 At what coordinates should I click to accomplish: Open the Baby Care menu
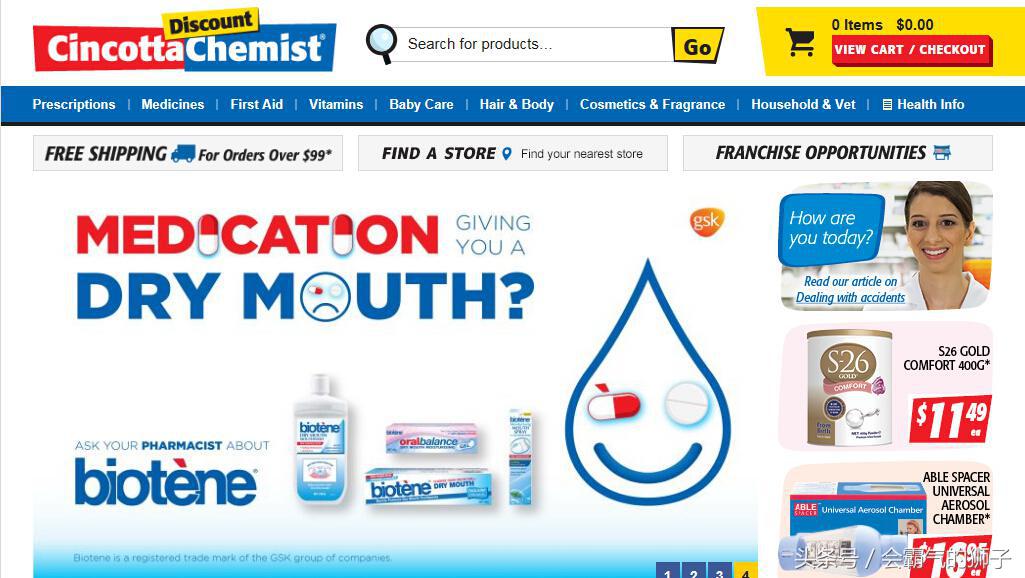[x=421, y=105]
